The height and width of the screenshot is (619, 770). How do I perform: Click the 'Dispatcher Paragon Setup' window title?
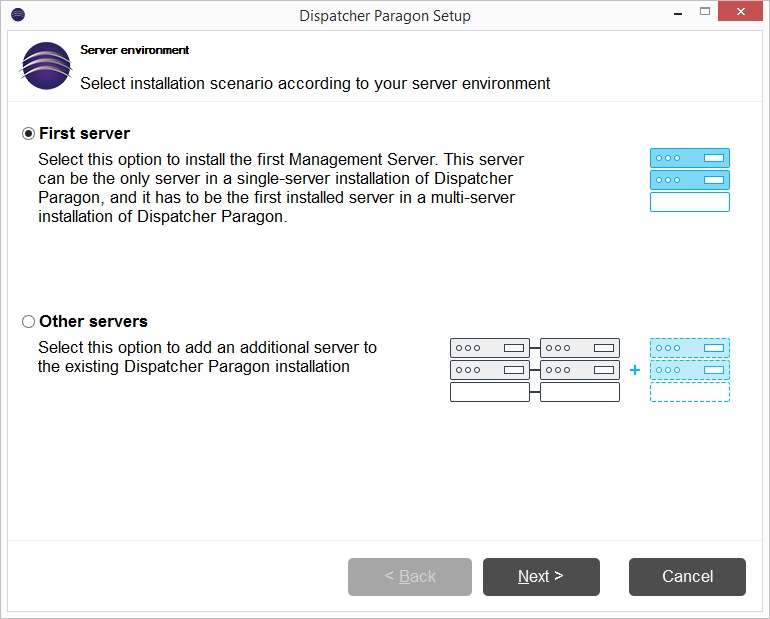coord(385,16)
